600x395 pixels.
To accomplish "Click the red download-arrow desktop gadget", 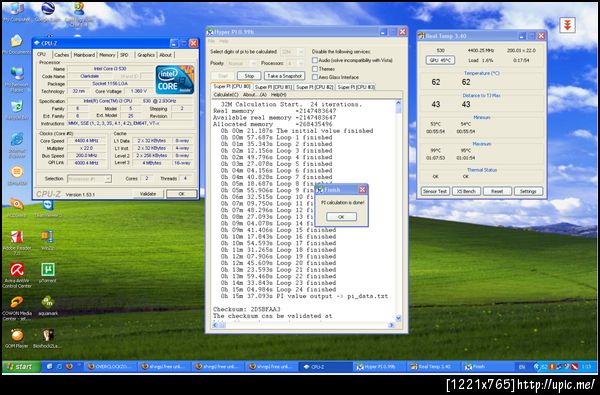I will point(567,25).
